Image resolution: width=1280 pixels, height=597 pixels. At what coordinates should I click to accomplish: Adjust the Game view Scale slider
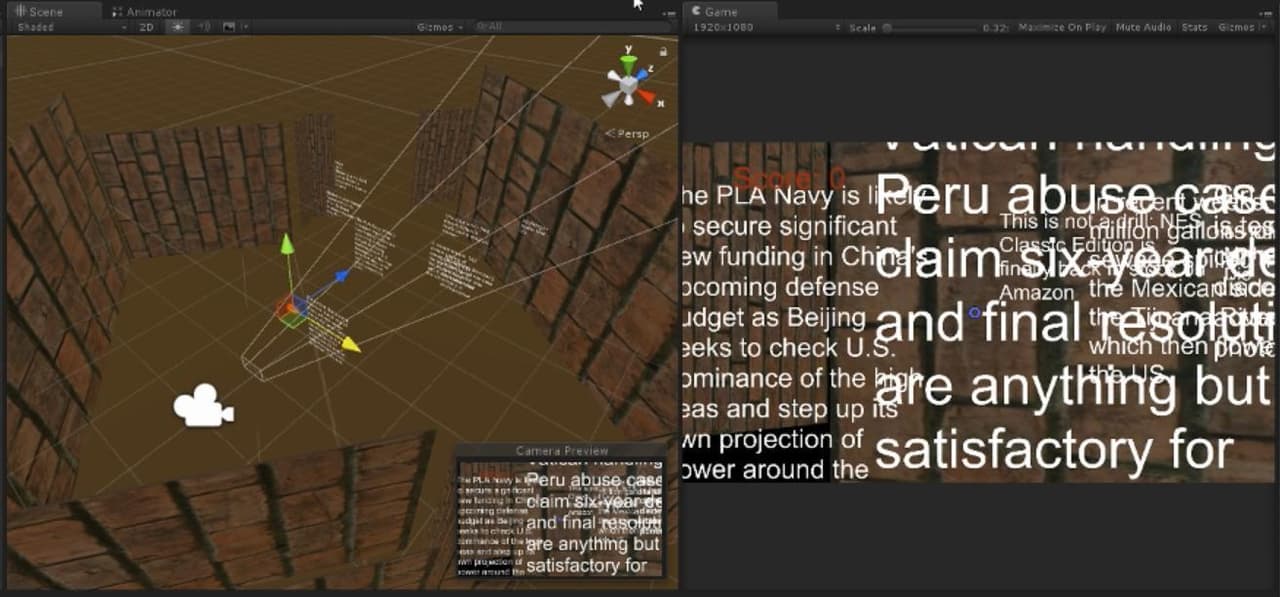[x=930, y=27]
